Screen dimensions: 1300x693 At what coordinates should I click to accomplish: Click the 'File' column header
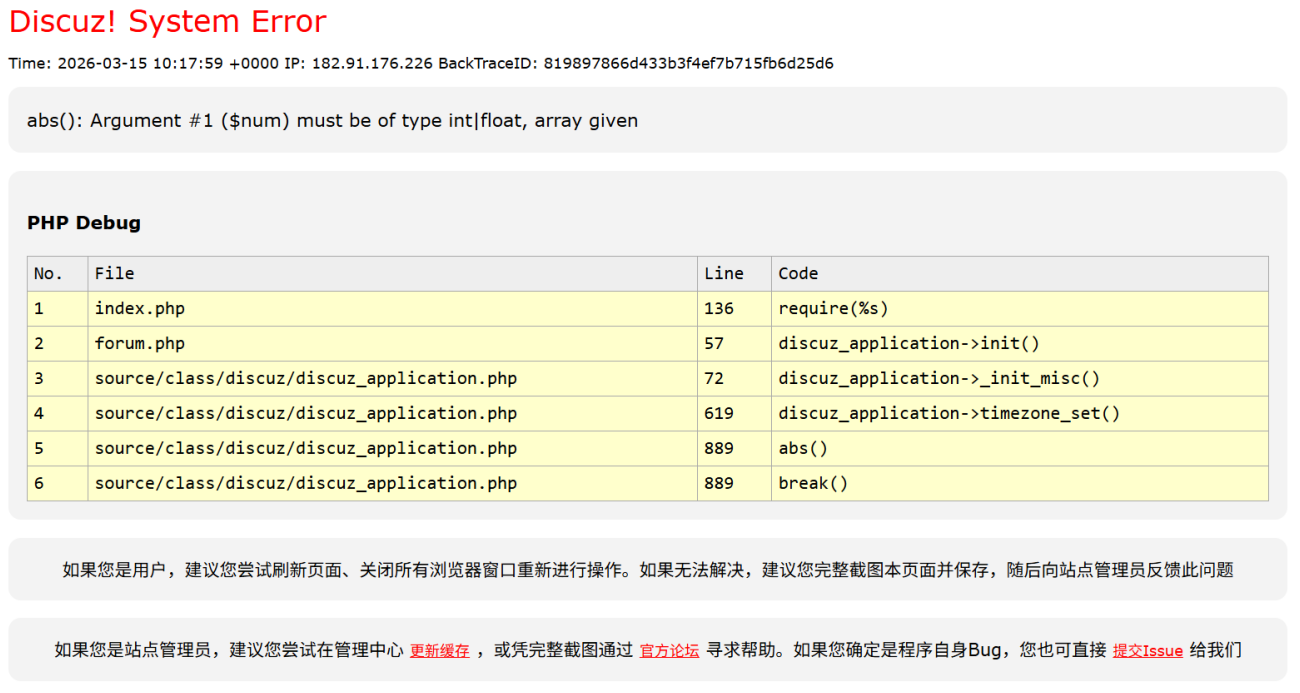(393, 274)
